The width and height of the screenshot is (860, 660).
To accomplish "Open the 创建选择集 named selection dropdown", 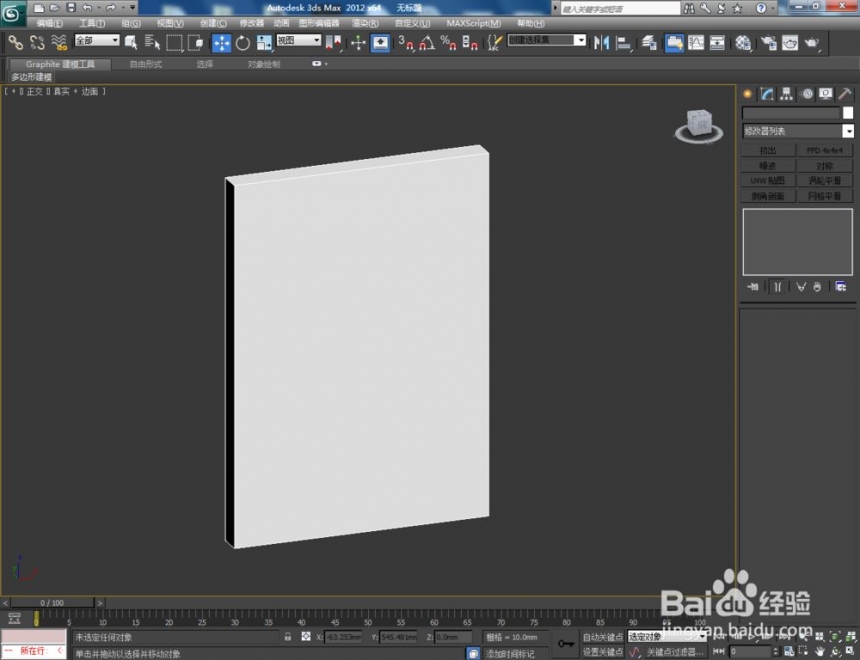I will (546, 40).
